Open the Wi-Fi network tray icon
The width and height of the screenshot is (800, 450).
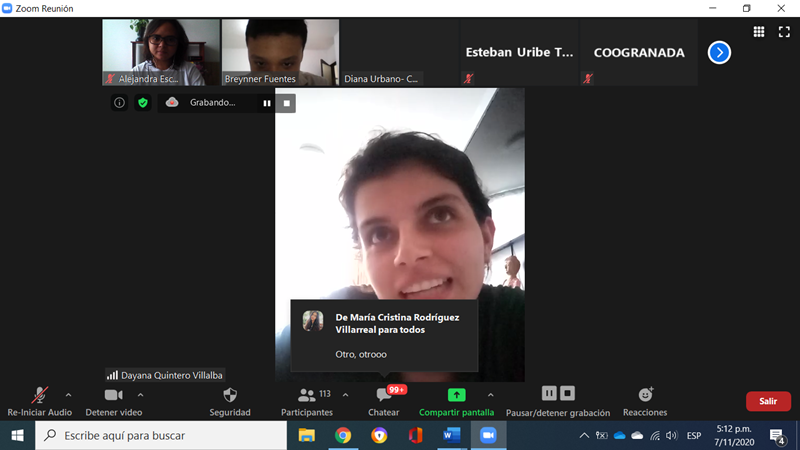click(655, 436)
